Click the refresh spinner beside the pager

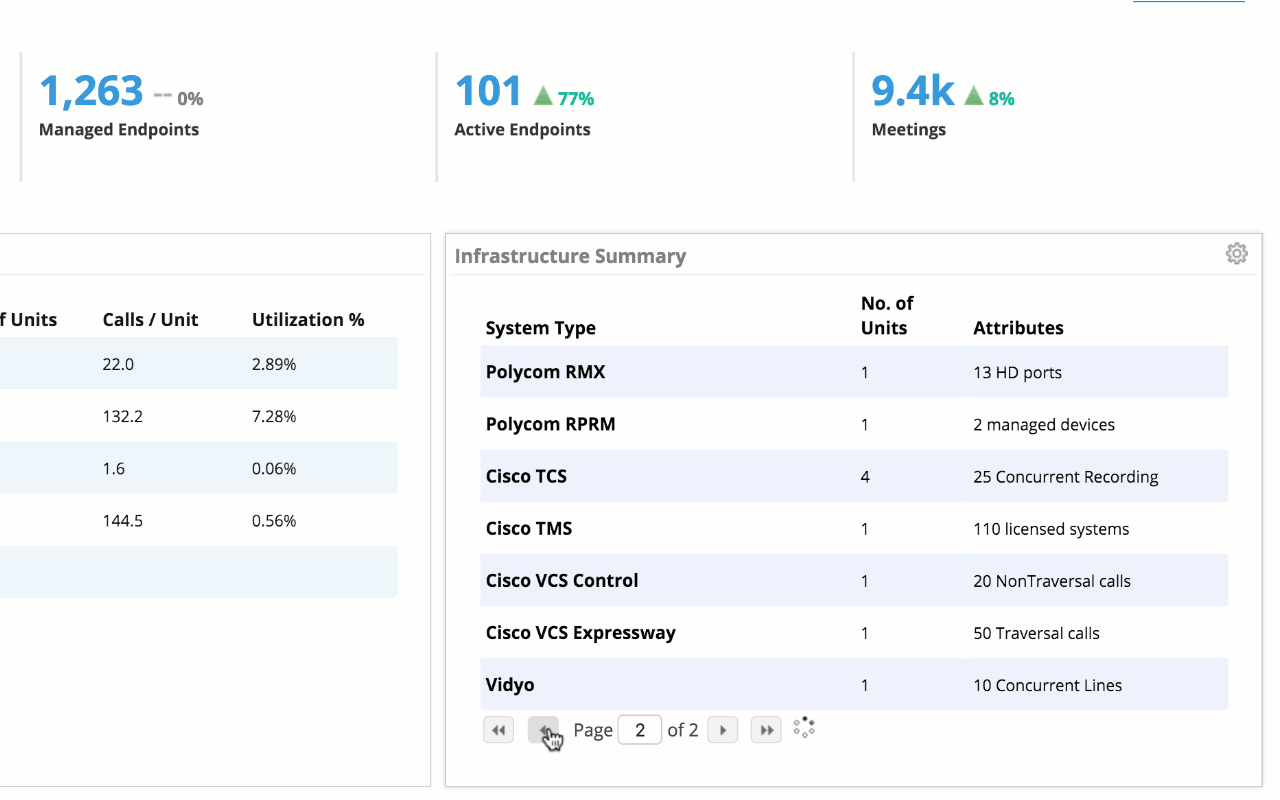click(x=804, y=728)
